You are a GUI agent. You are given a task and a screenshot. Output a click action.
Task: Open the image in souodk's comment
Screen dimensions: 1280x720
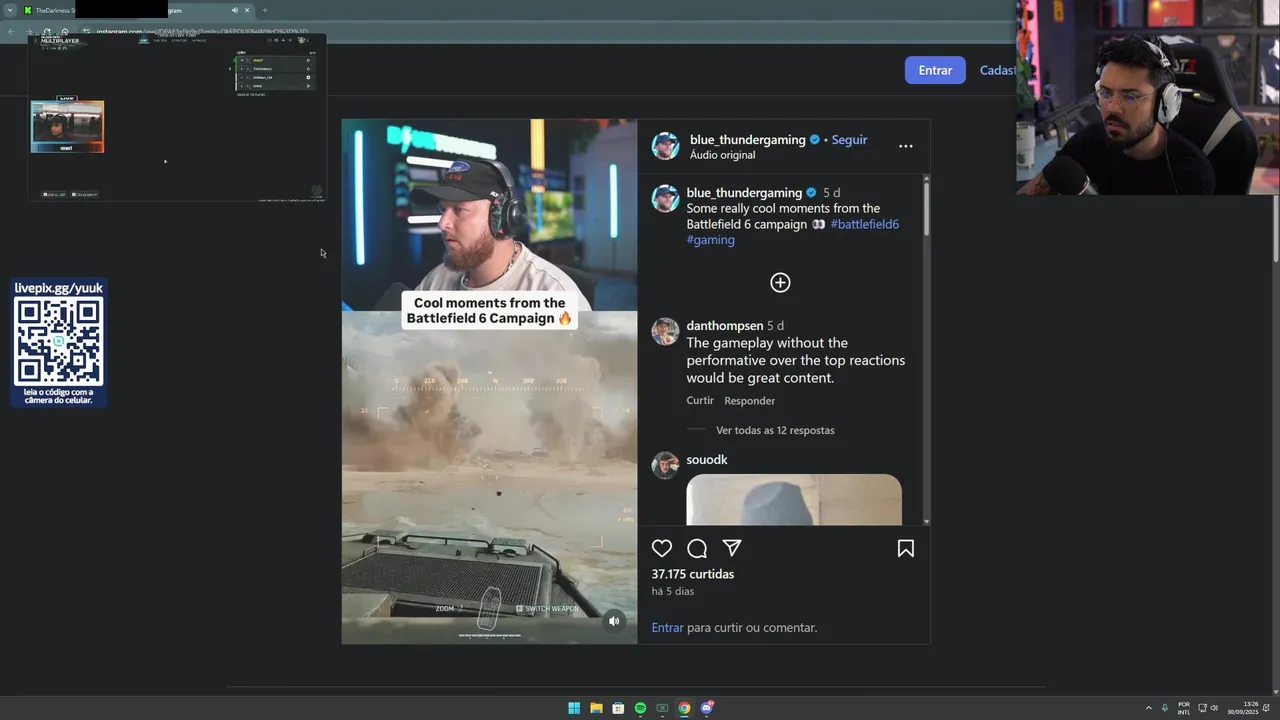(x=794, y=499)
